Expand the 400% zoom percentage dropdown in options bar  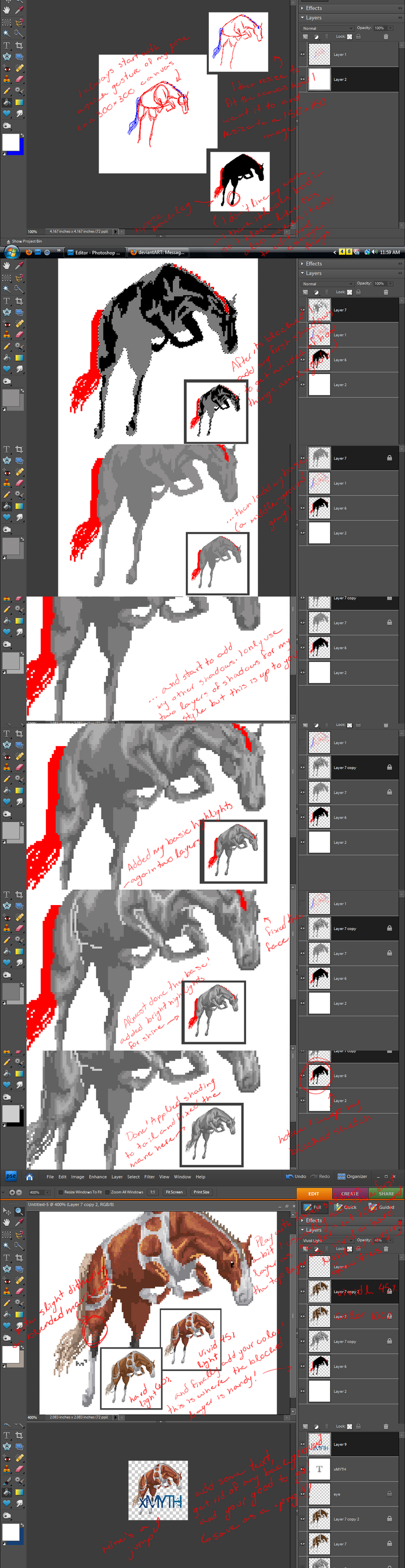(x=48, y=1193)
